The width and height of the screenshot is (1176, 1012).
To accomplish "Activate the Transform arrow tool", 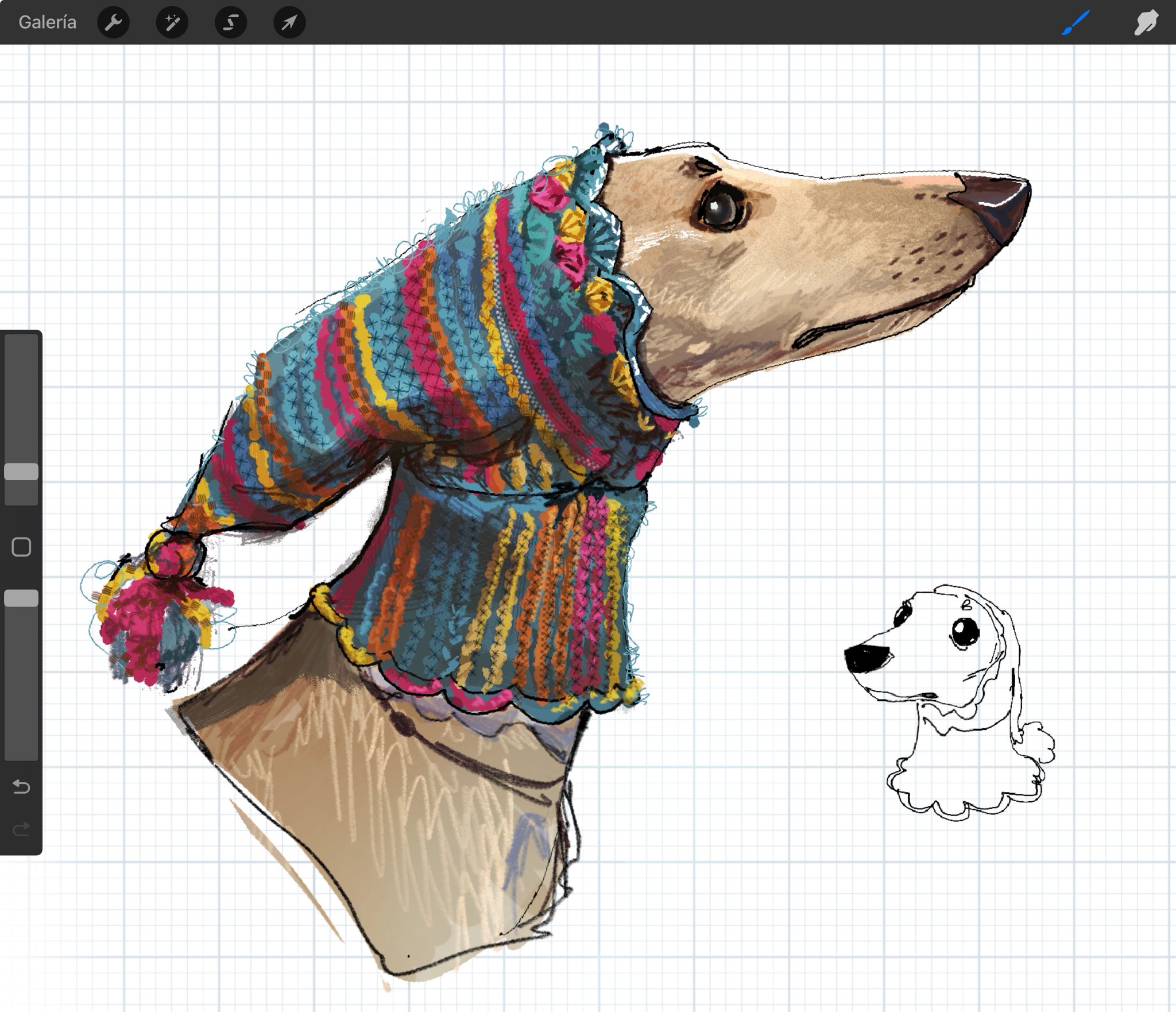I will [x=289, y=22].
